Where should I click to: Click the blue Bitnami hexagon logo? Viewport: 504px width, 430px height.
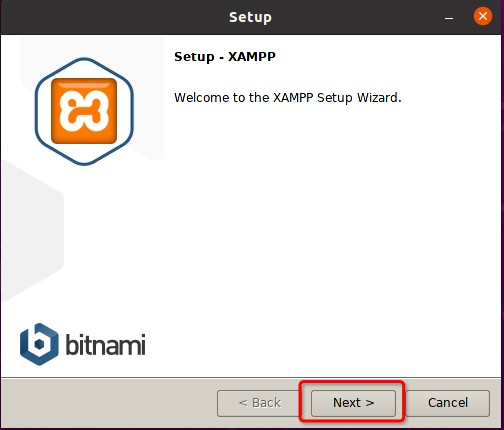click(x=39, y=344)
